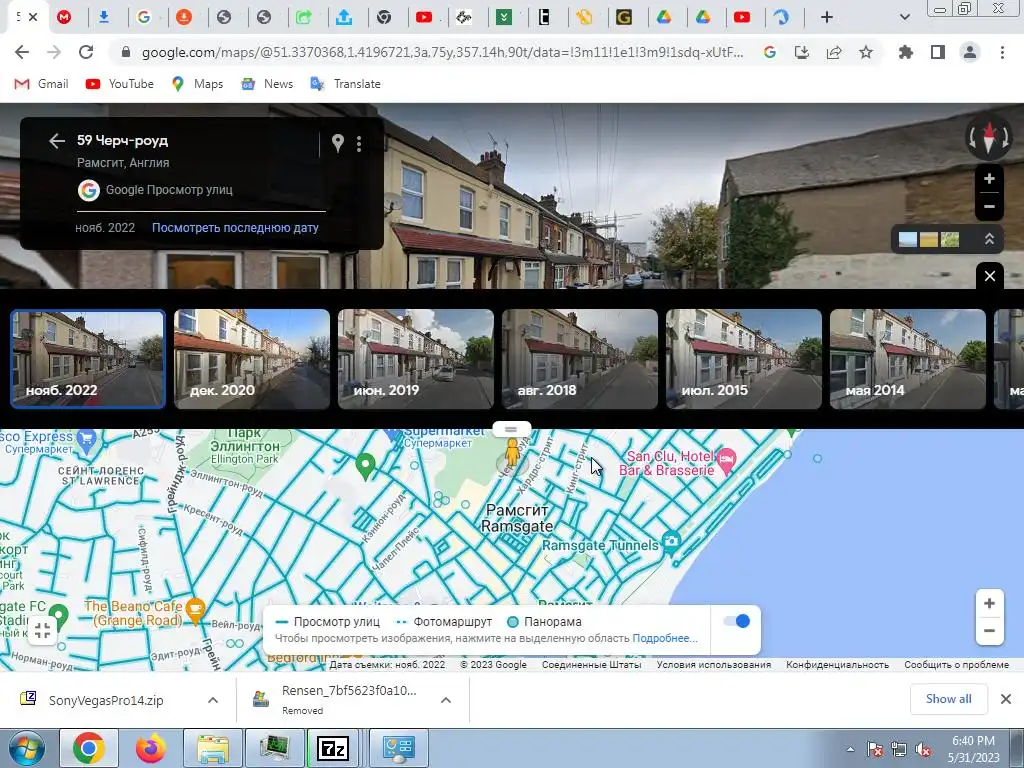Switch to the Google tab
This screenshot has height=768, width=1024.
pos(144,17)
